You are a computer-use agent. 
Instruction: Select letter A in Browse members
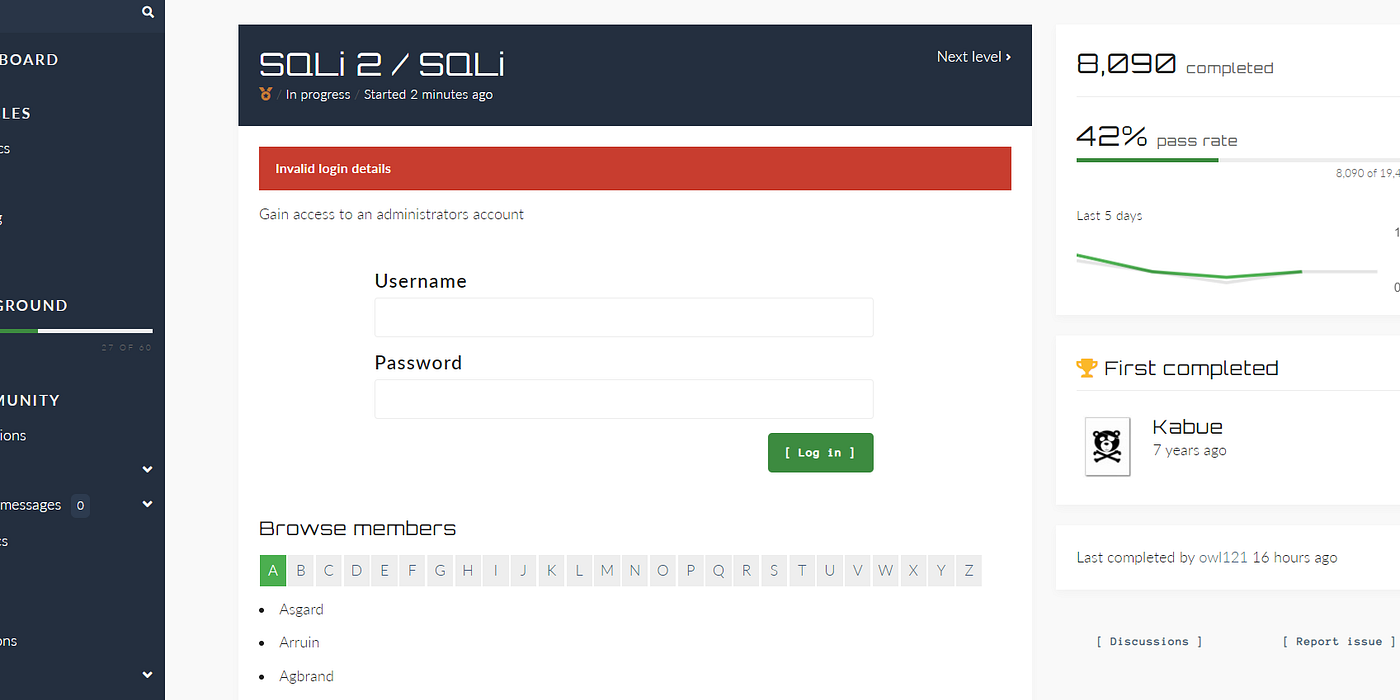coord(272,570)
